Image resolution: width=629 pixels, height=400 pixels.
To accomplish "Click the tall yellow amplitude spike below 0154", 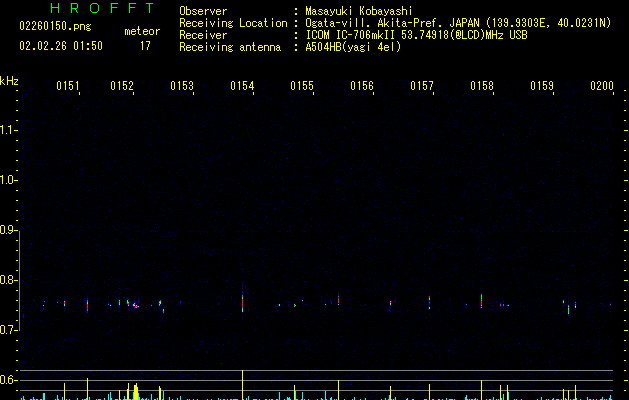I will pyautogui.click(x=242, y=385).
